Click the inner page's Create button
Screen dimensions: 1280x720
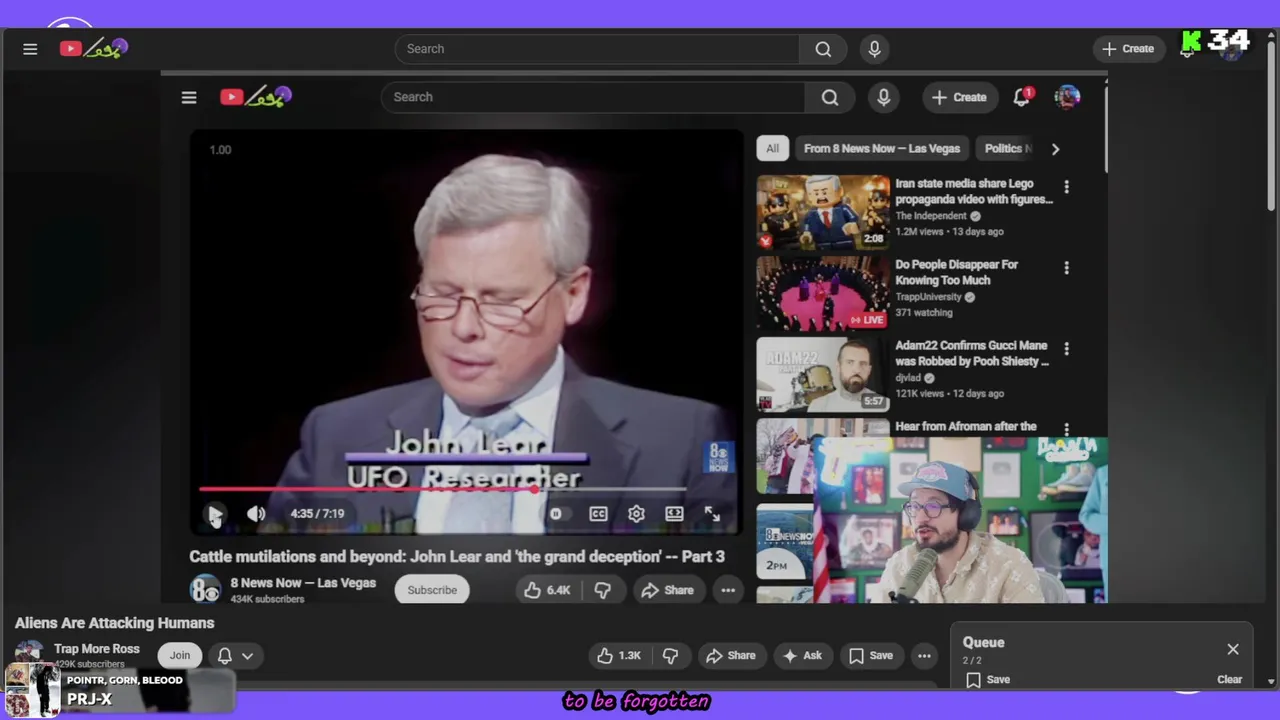(x=958, y=97)
